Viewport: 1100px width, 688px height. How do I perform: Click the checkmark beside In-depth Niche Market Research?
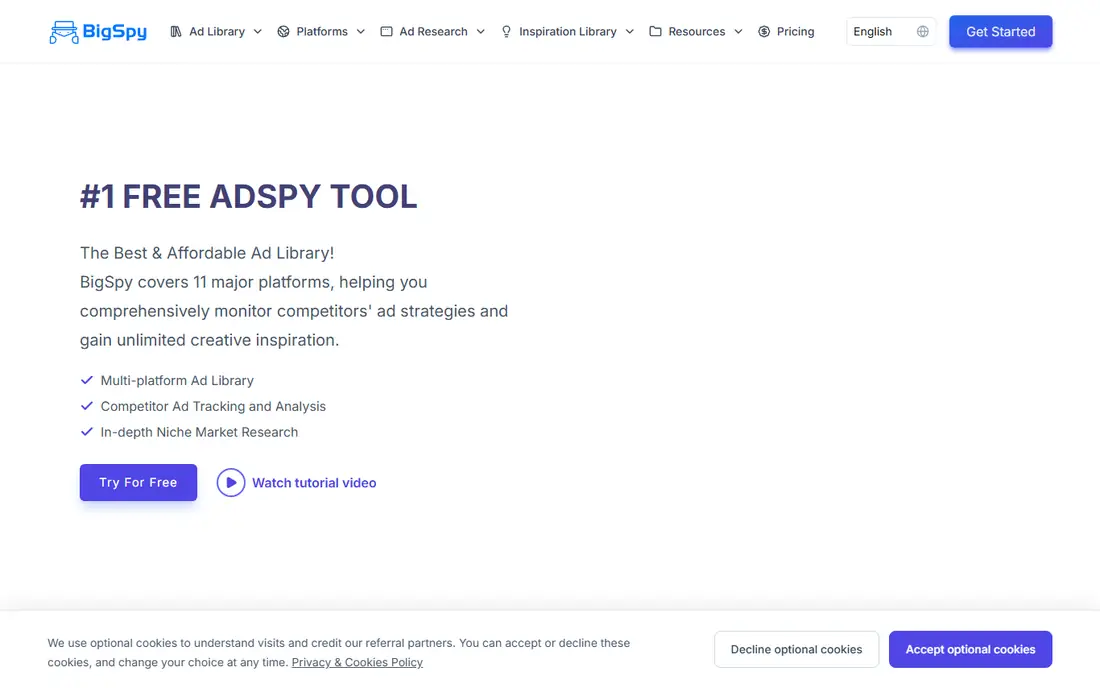pyautogui.click(x=87, y=432)
